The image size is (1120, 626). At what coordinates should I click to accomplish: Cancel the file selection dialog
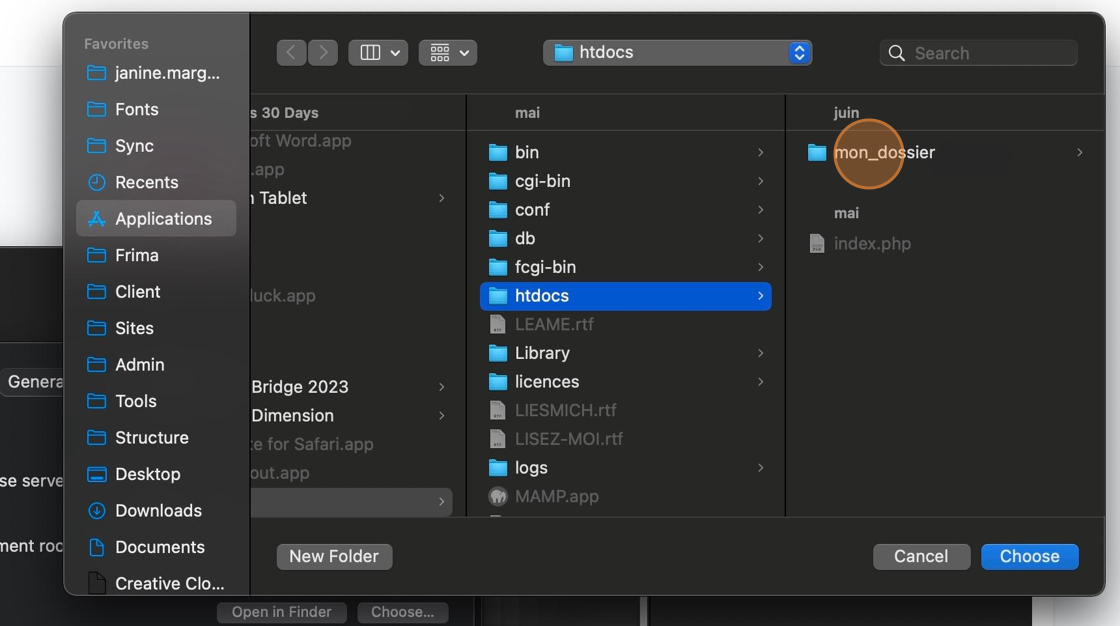pyautogui.click(x=921, y=556)
